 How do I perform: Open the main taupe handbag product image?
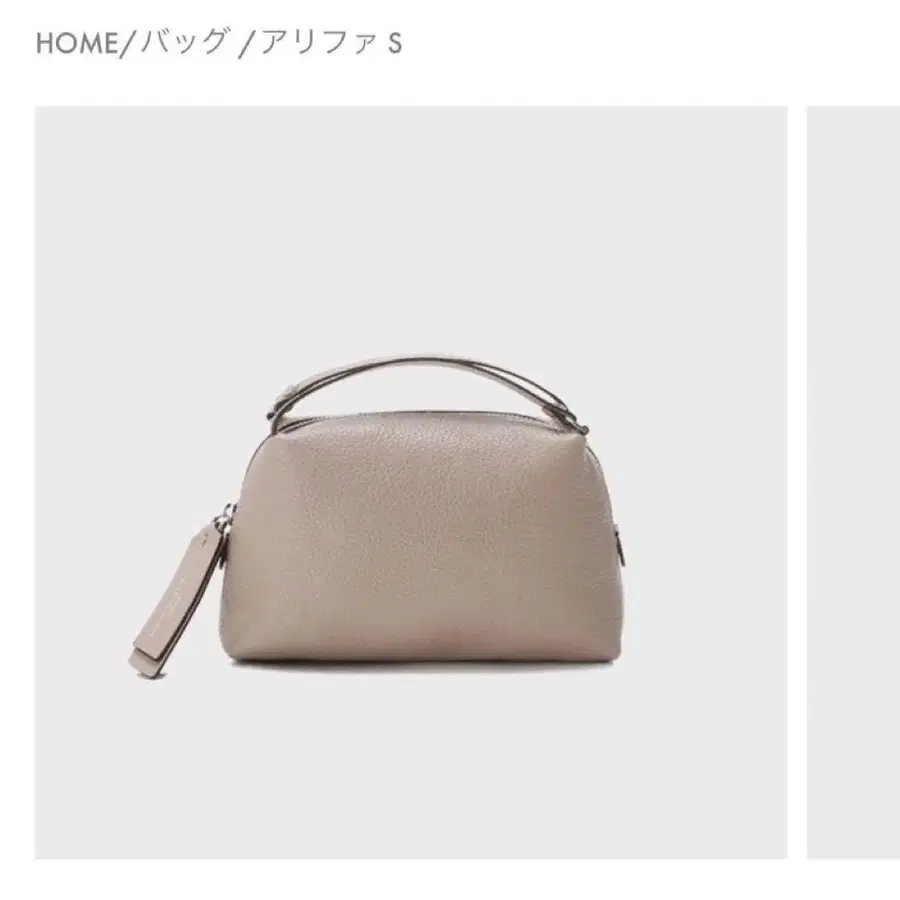pyautogui.click(x=411, y=482)
